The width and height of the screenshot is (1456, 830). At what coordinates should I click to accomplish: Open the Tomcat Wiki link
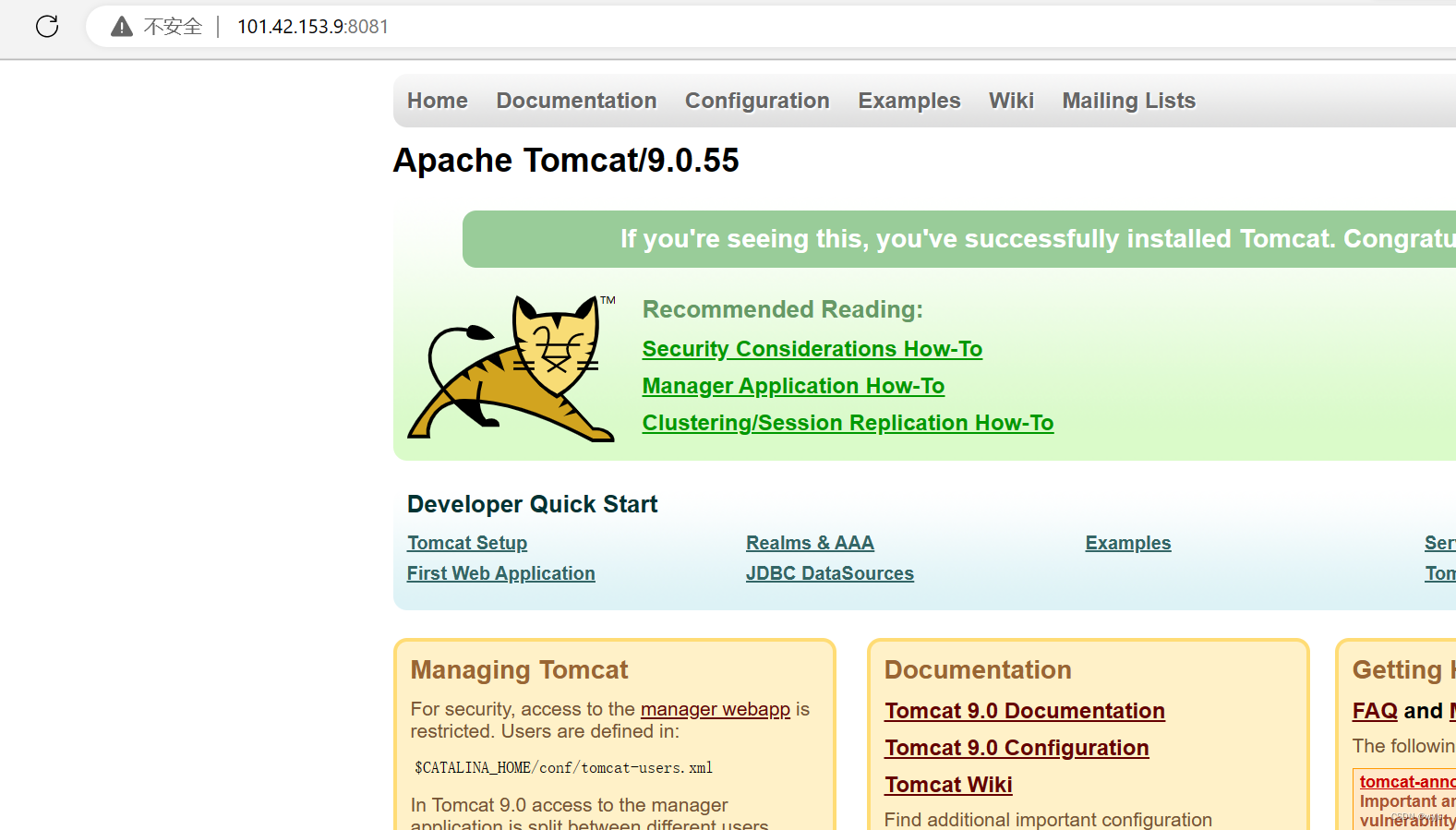click(x=948, y=785)
